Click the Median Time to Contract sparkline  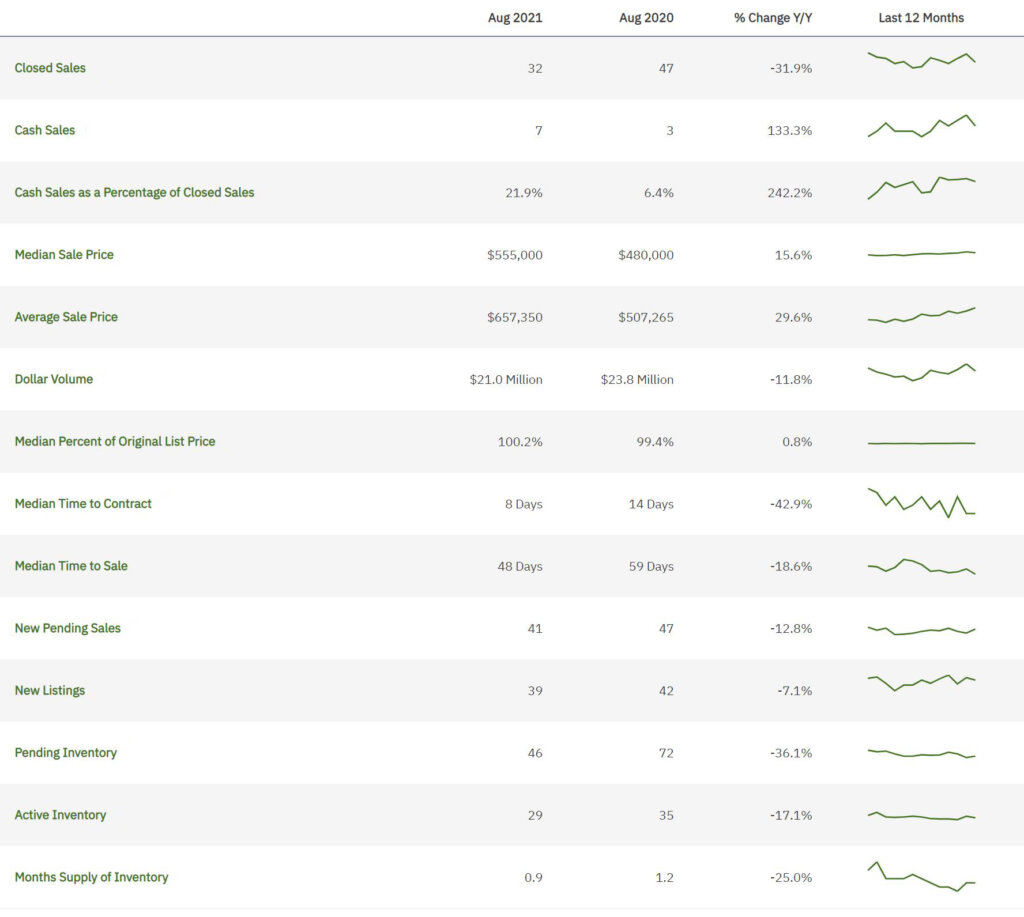coord(920,503)
